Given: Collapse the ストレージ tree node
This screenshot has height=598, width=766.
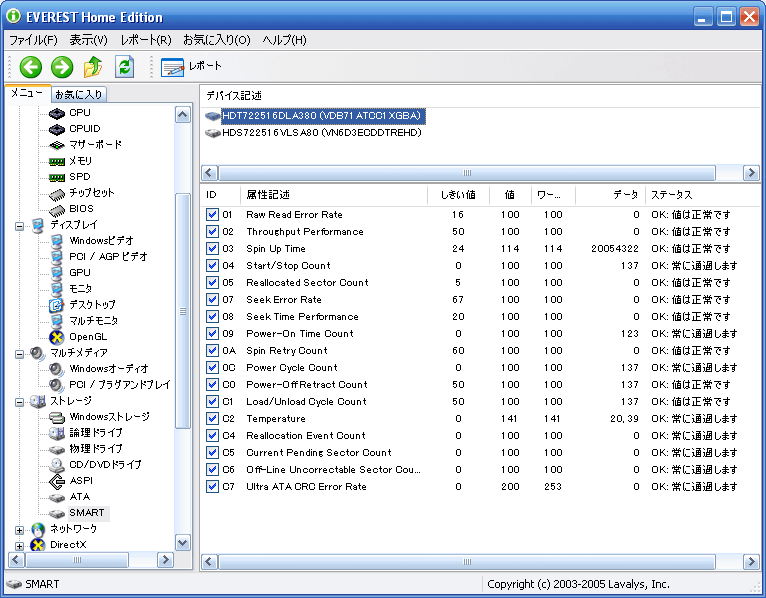Looking at the screenshot, I should 19,403.
